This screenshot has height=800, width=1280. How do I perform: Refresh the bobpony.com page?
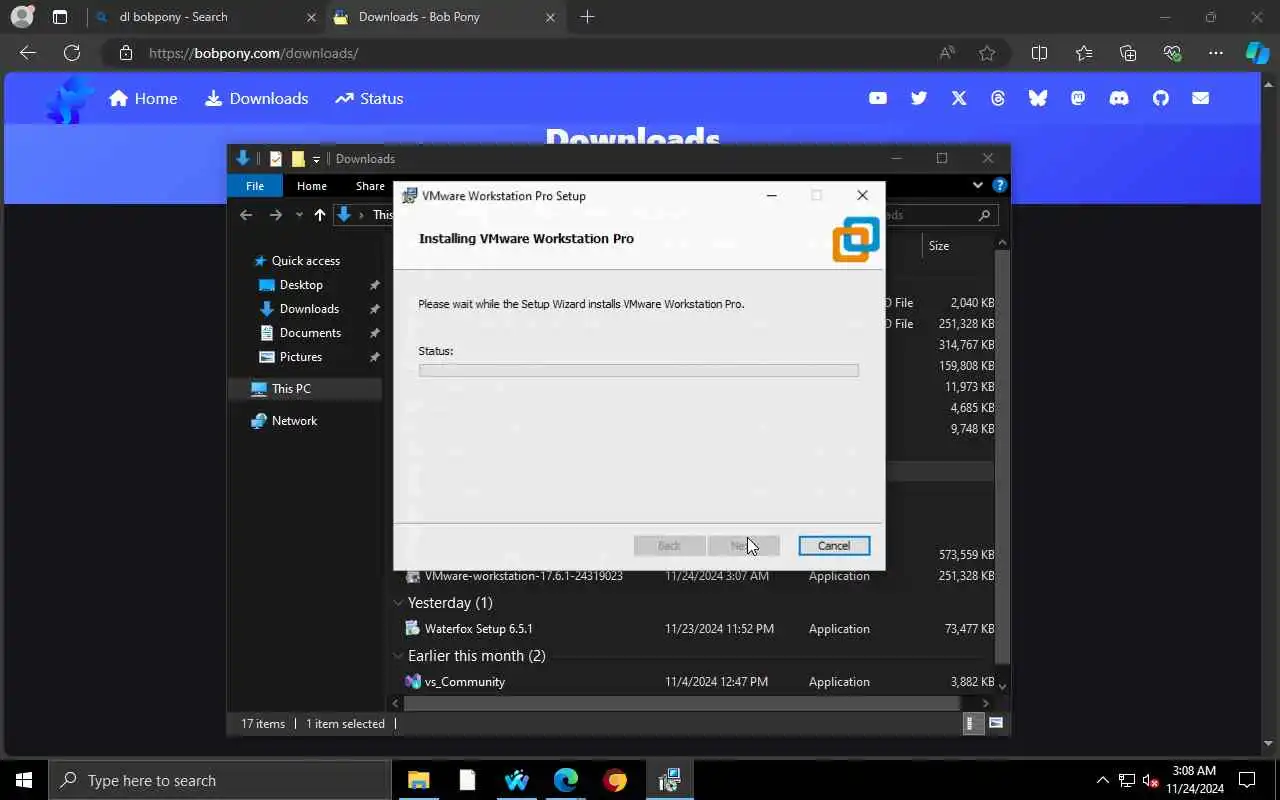(x=72, y=53)
